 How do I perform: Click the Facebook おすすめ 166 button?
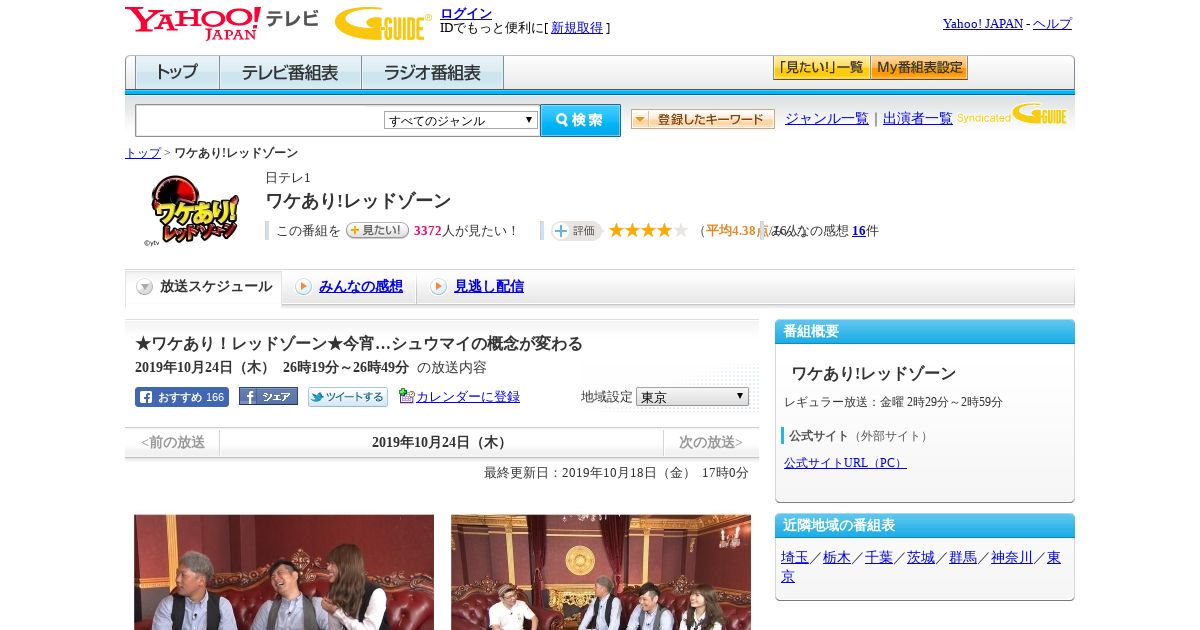tap(182, 397)
